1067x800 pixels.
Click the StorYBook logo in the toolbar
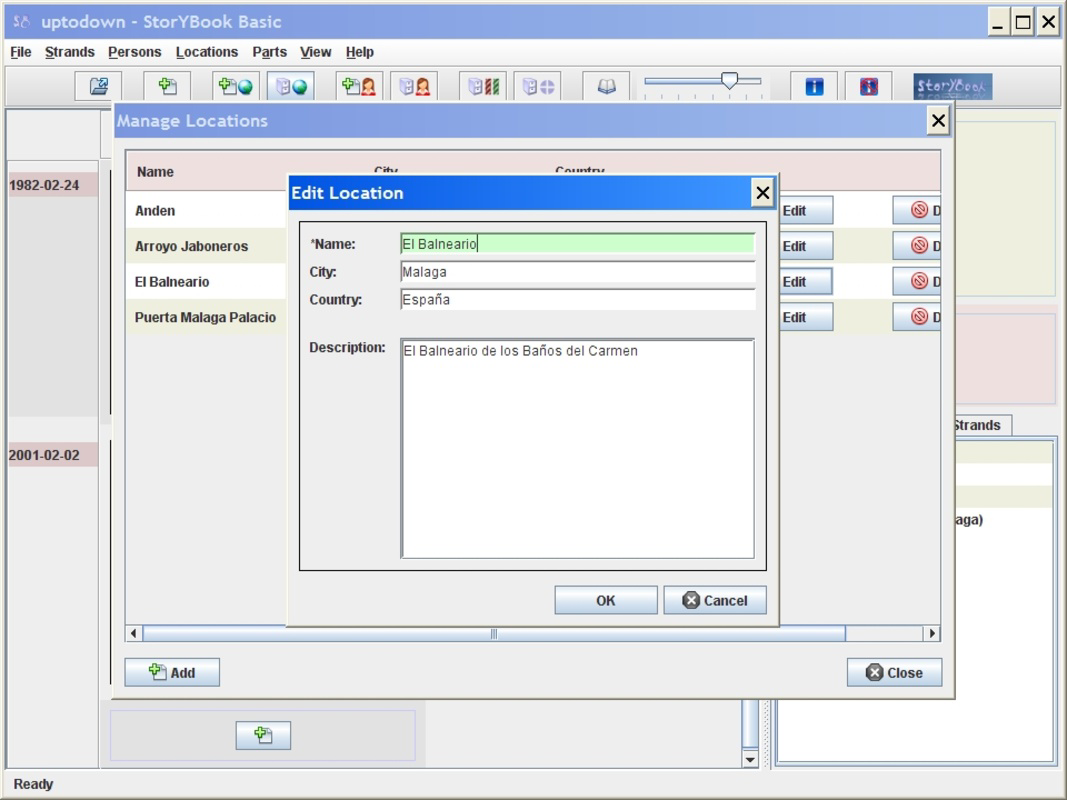[x=950, y=87]
